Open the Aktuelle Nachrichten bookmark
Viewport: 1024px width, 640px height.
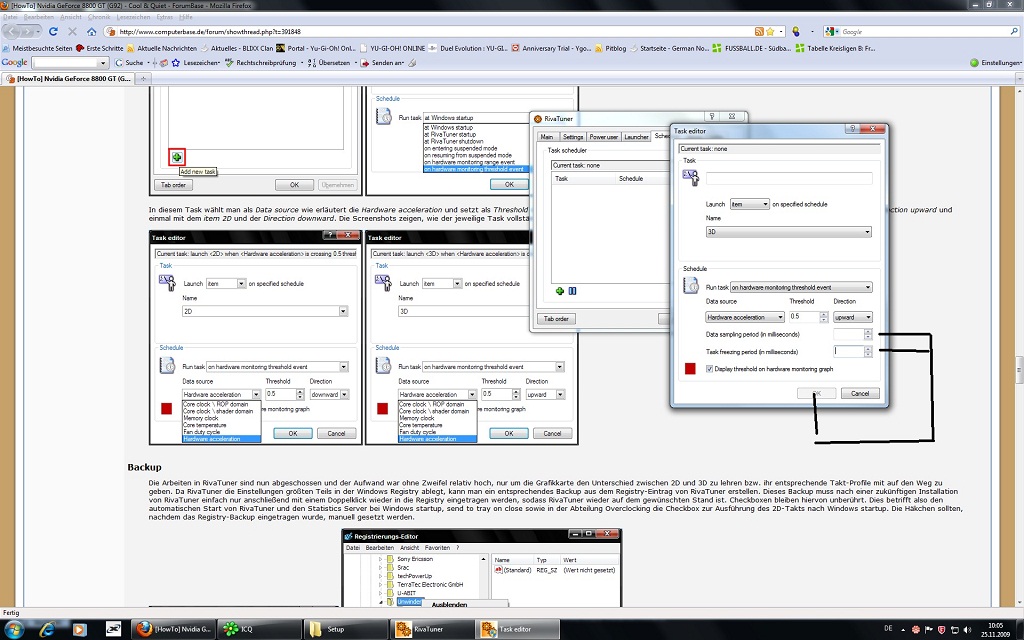pos(162,48)
